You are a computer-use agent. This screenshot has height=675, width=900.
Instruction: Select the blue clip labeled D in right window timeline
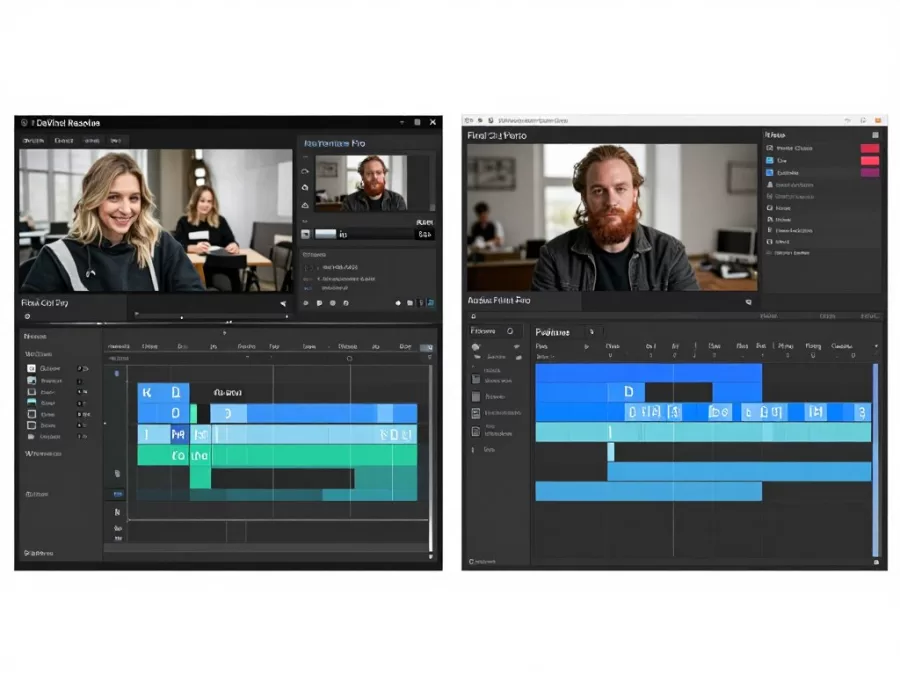627,391
